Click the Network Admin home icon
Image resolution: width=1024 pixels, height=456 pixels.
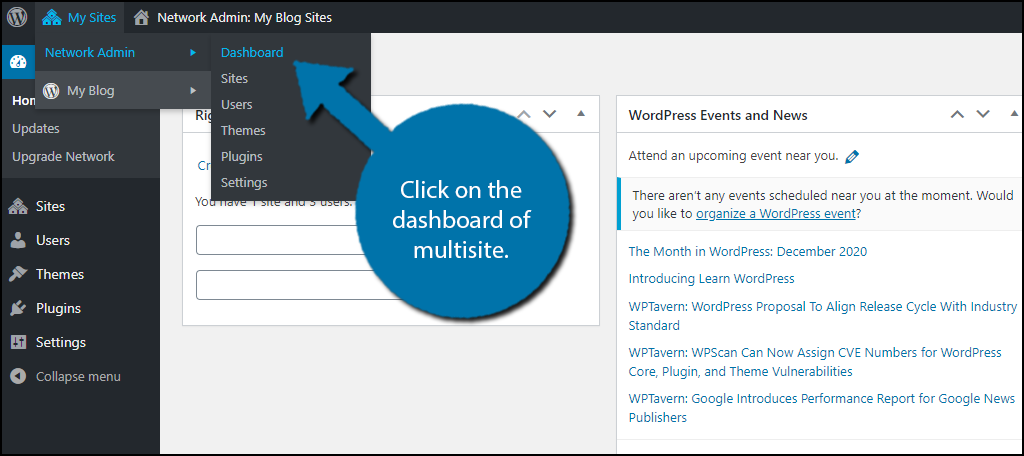(142, 17)
